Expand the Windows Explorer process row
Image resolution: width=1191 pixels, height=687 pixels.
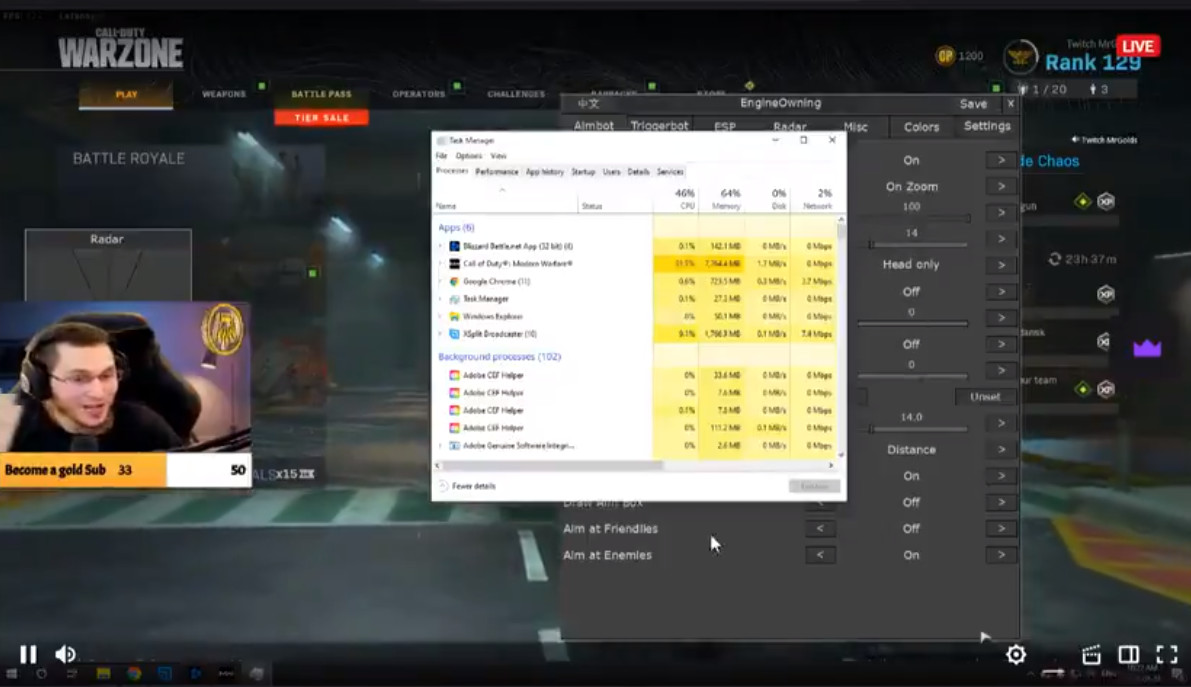(441, 316)
